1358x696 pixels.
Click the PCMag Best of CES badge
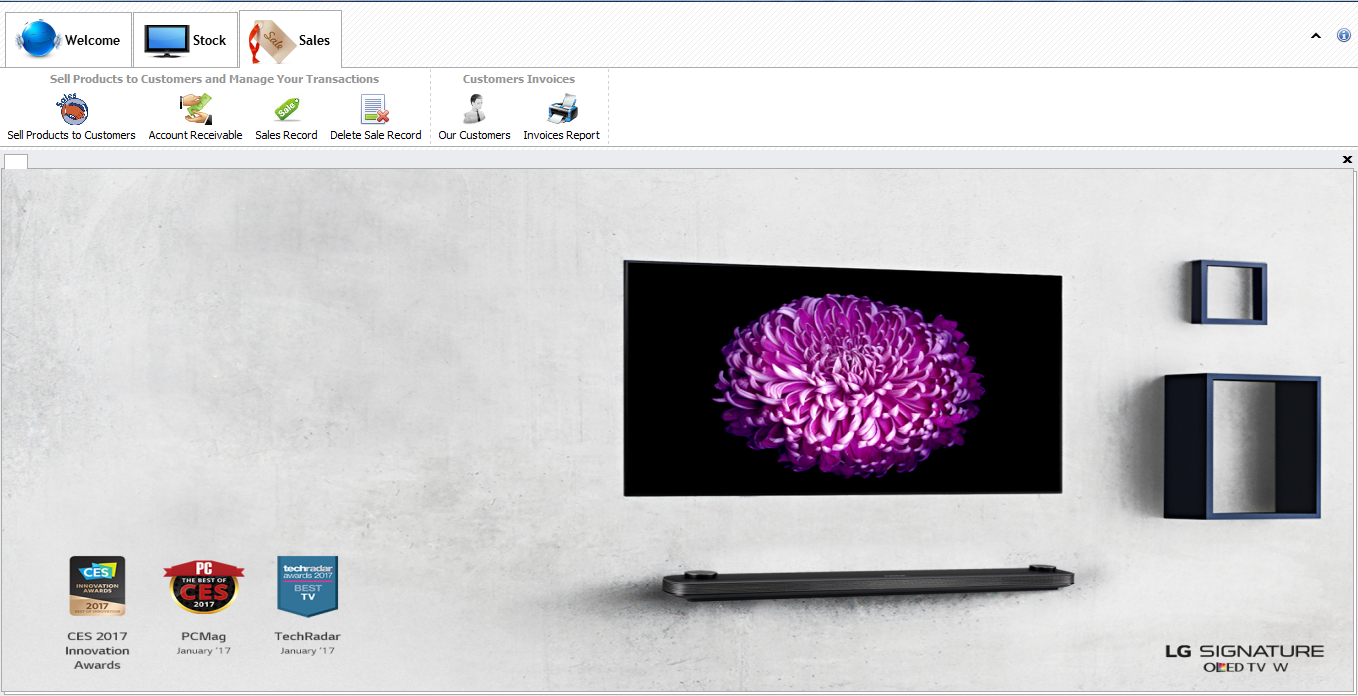pyautogui.click(x=202, y=586)
